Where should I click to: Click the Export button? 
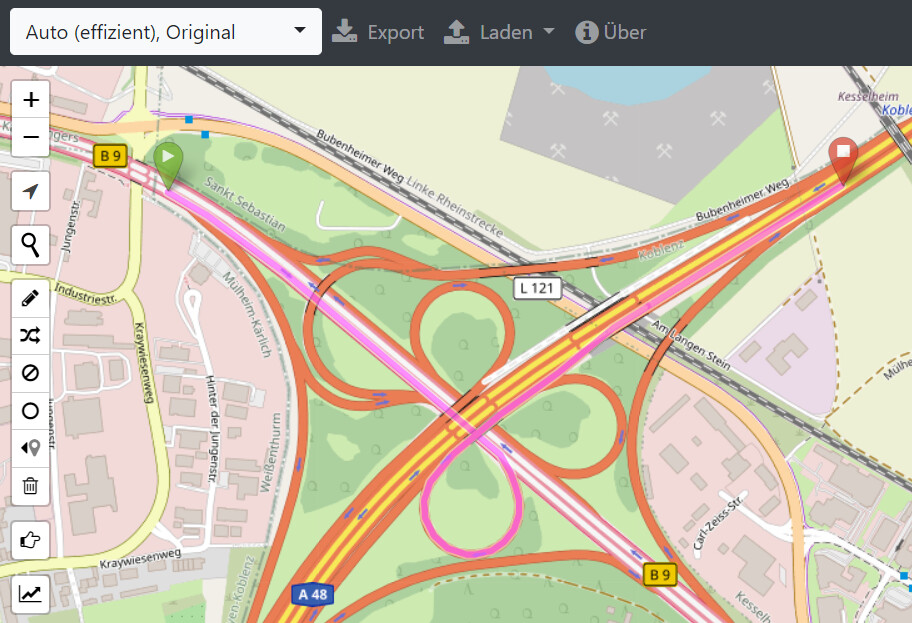(x=378, y=32)
